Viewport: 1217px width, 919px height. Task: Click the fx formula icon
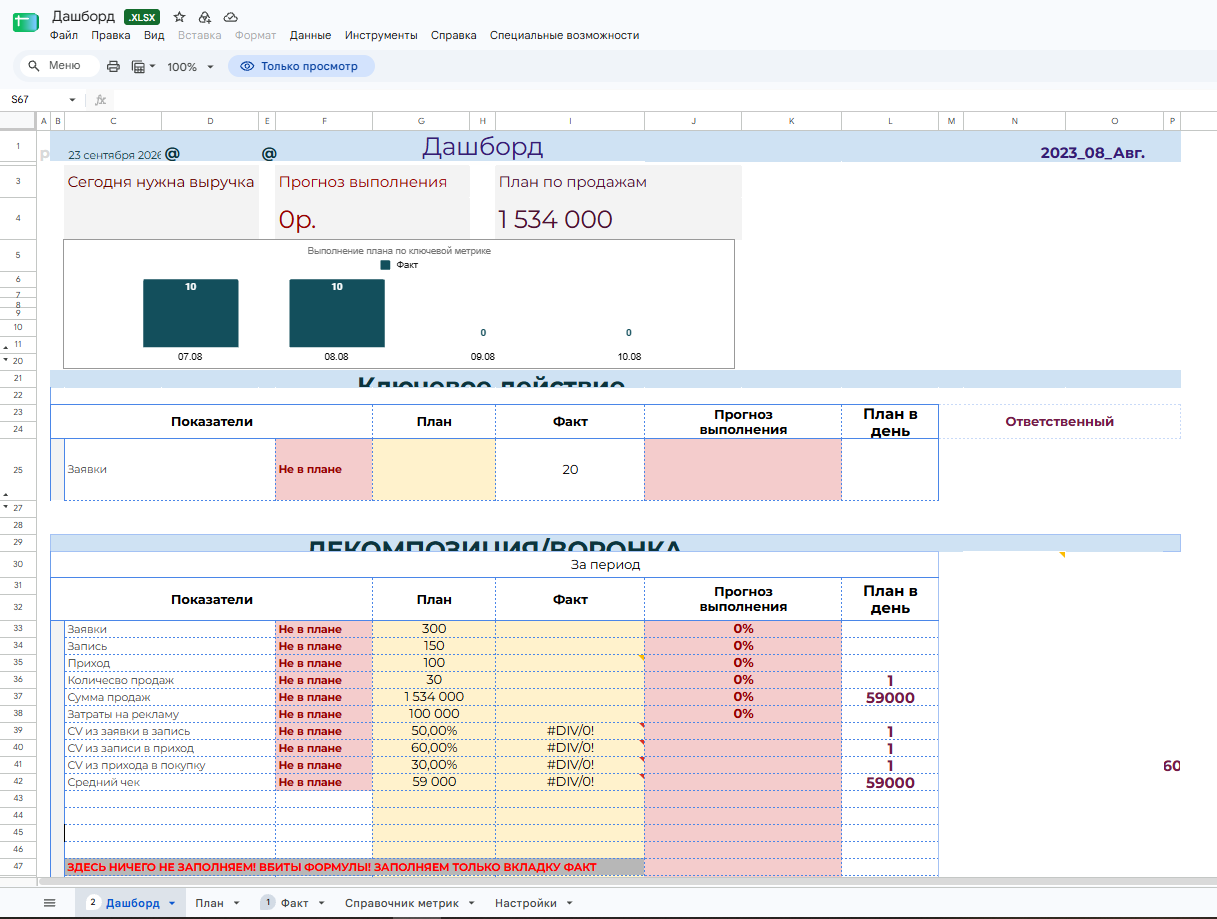click(100, 100)
